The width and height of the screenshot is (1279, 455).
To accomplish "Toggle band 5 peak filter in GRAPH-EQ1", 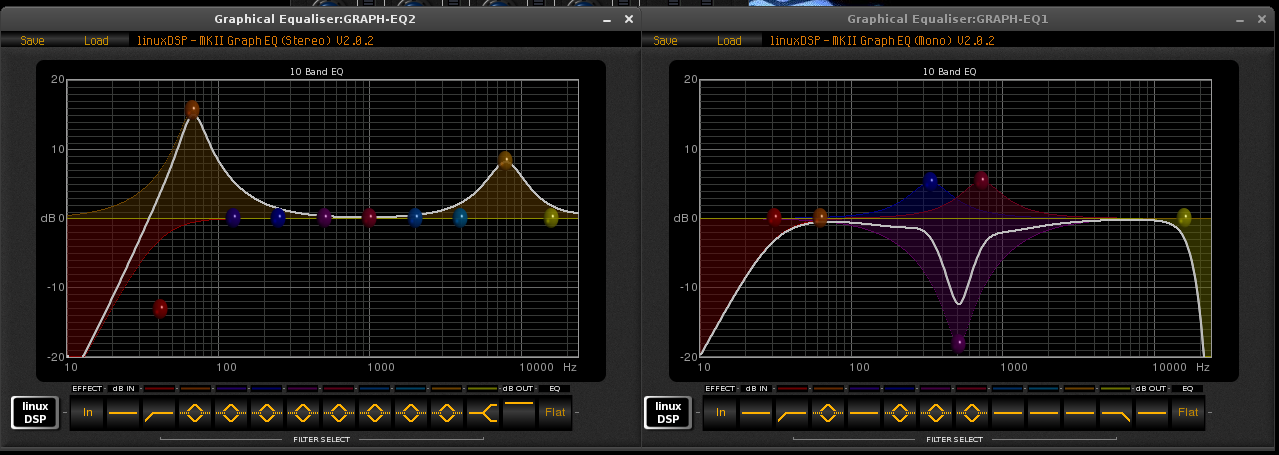I will pyautogui.click(x=937, y=412).
